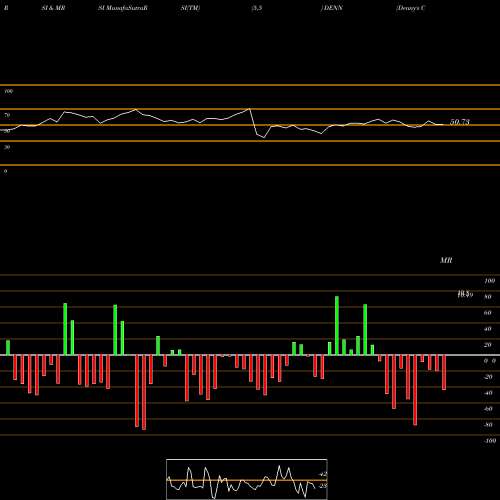Click the MR label above the lower chart

tap(446, 260)
